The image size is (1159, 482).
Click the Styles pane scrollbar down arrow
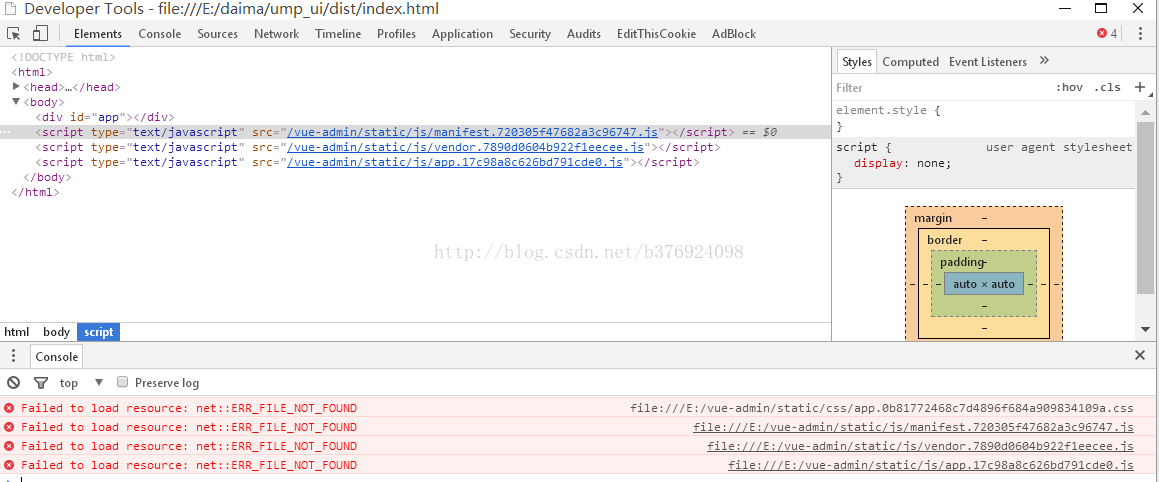(x=1145, y=329)
